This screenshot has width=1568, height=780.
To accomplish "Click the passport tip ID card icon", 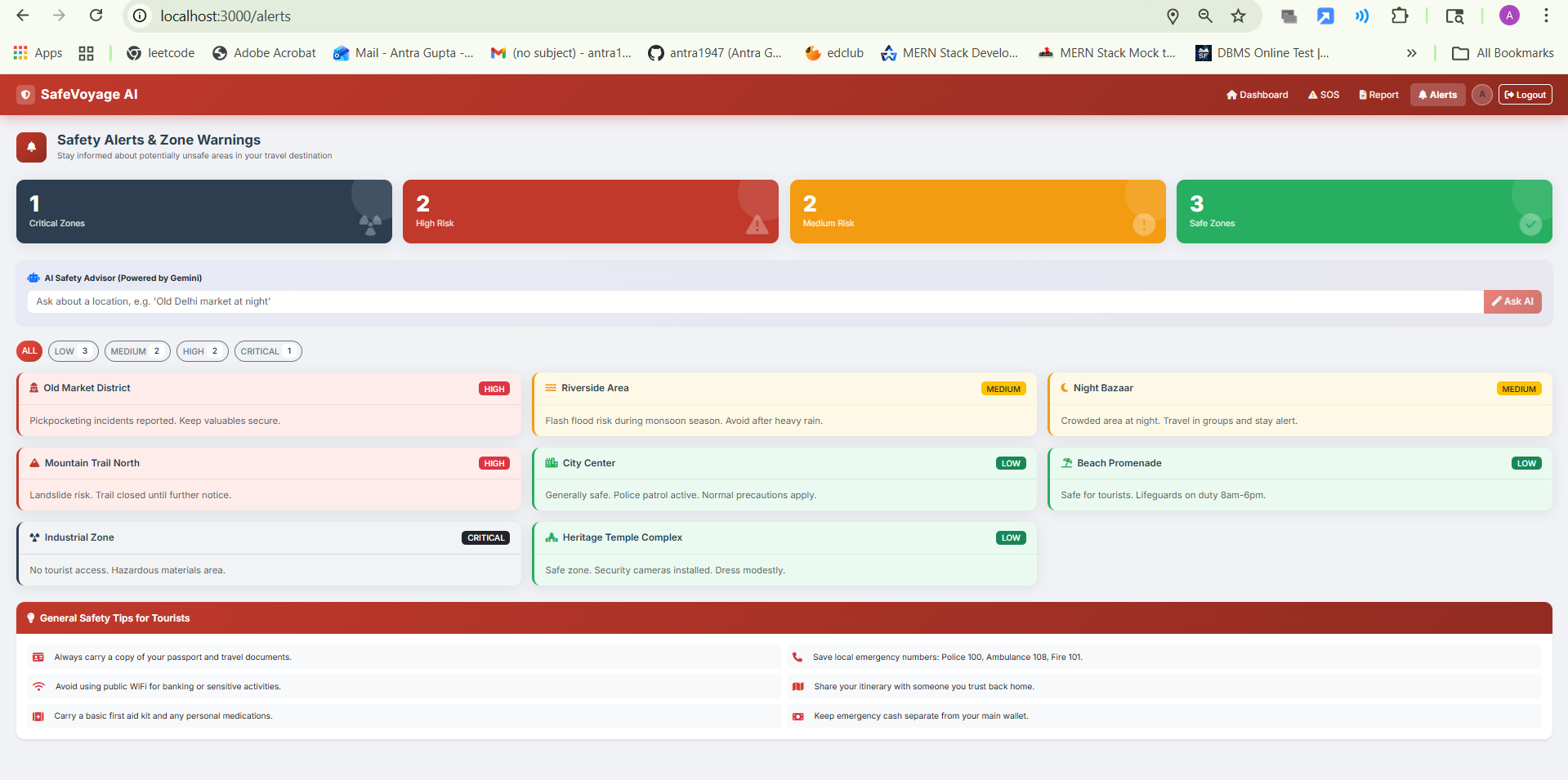I will 38,657.
